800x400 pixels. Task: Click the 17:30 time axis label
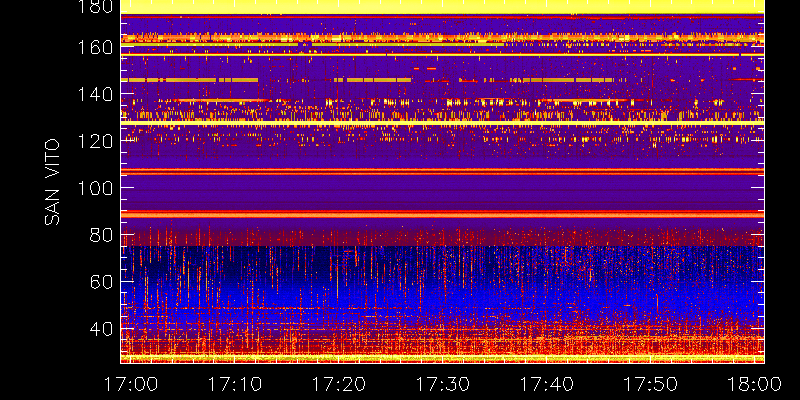pos(443,384)
